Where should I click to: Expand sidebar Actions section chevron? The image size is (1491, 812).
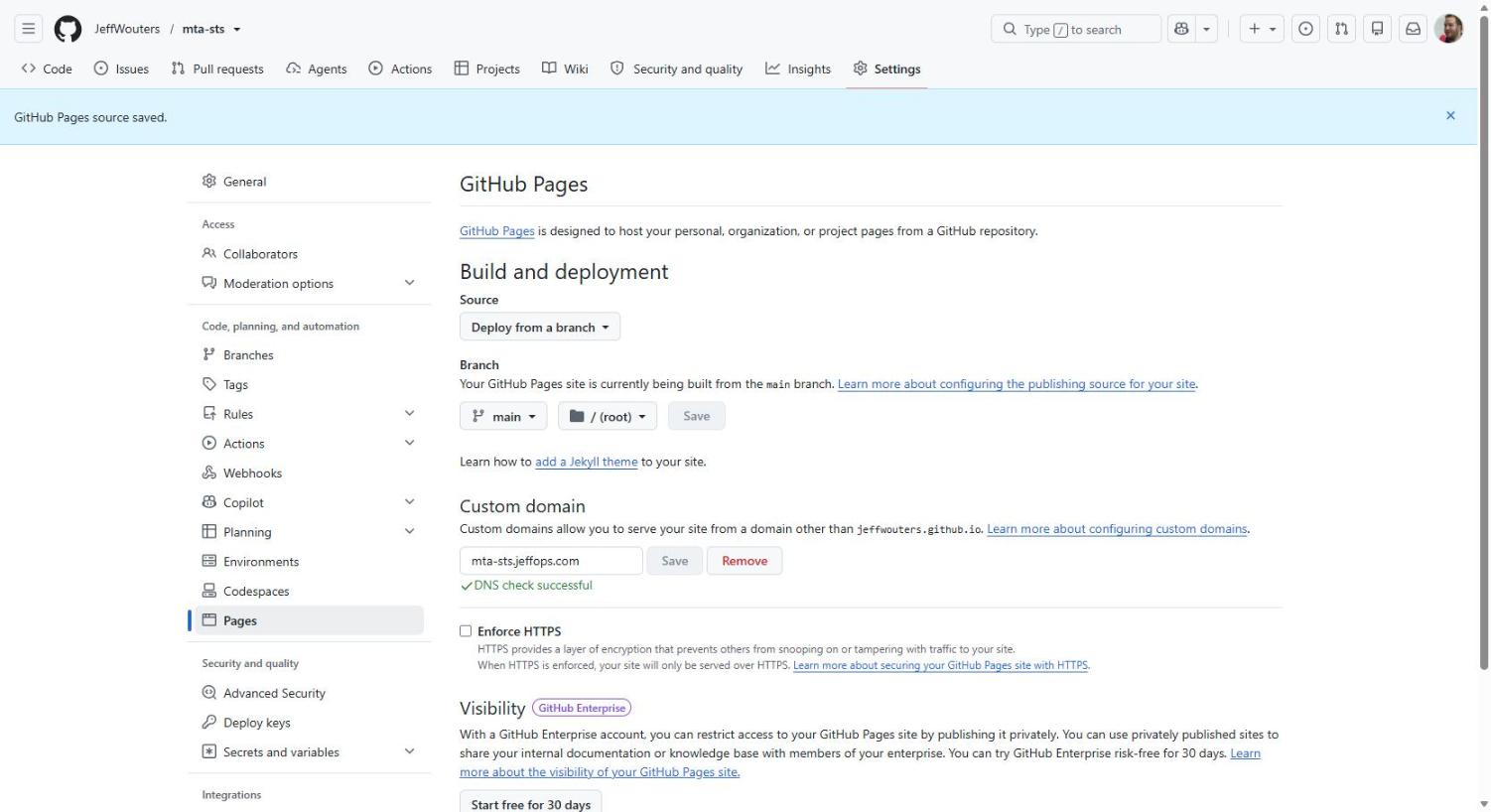pyautogui.click(x=409, y=443)
